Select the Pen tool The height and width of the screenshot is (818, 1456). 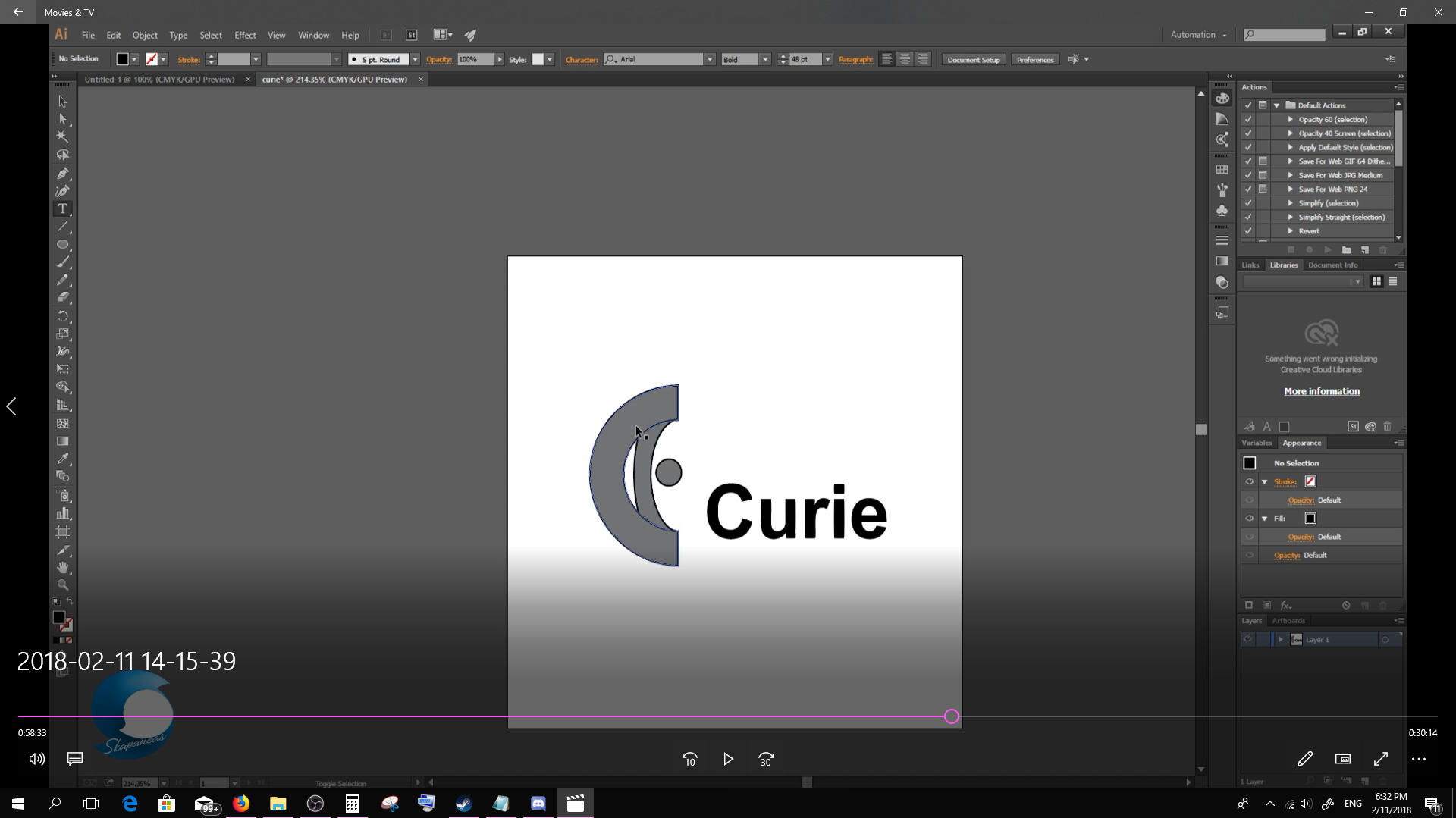(63, 174)
